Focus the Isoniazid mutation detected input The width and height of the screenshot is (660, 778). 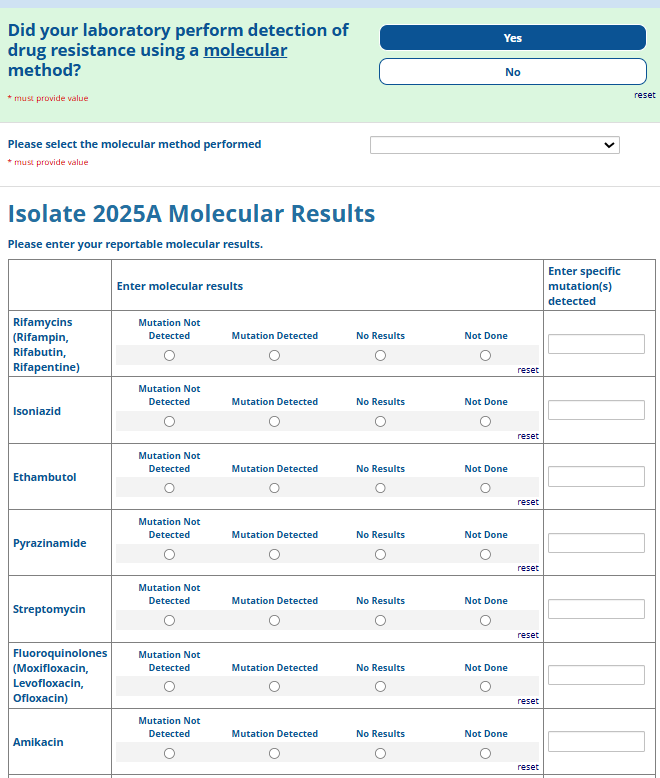point(596,410)
